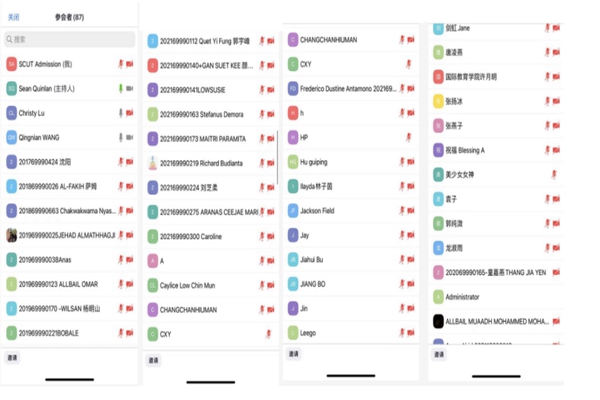Click the 搜索 participant search field
Image resolution: width=600 pixels, height=400 pixels.
coord(69,40)
